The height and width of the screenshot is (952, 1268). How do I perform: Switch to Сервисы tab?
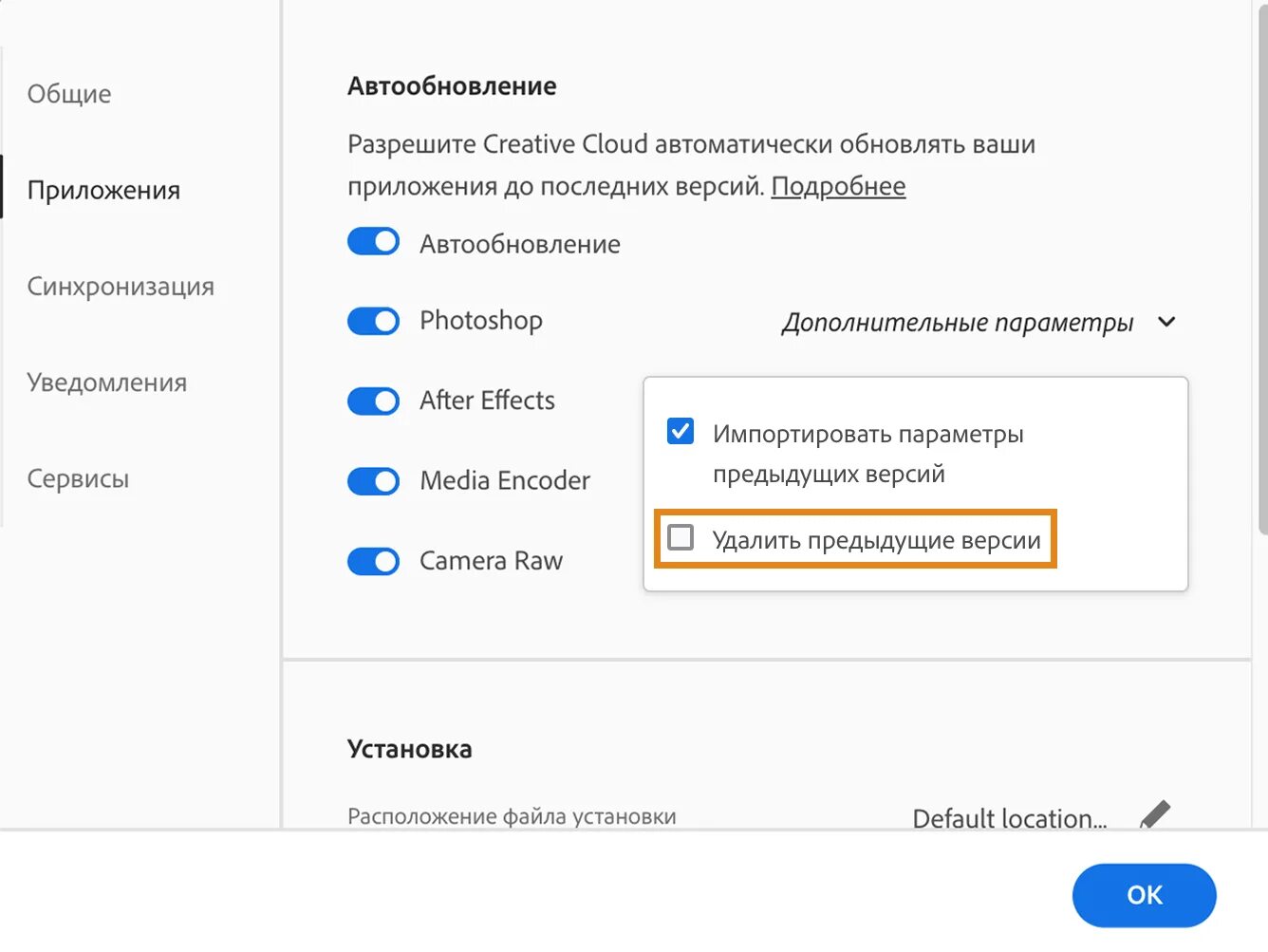point(78,478)
